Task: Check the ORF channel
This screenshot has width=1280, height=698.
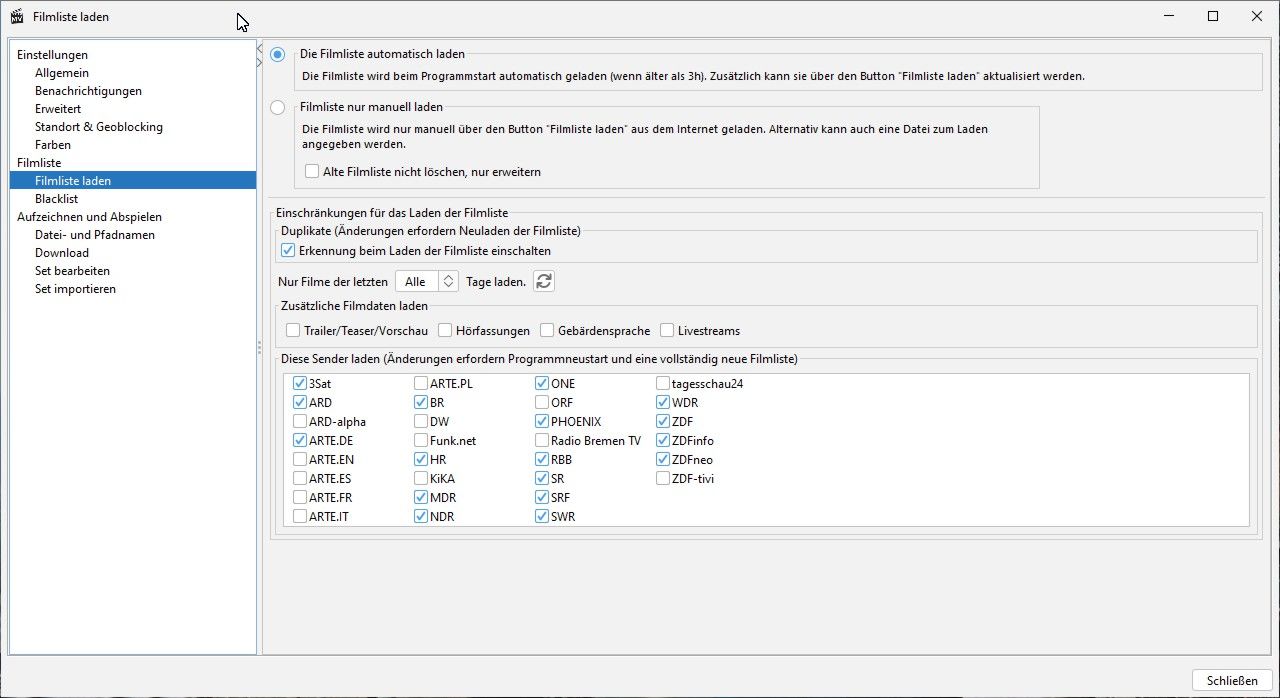Action: point(542,402)
